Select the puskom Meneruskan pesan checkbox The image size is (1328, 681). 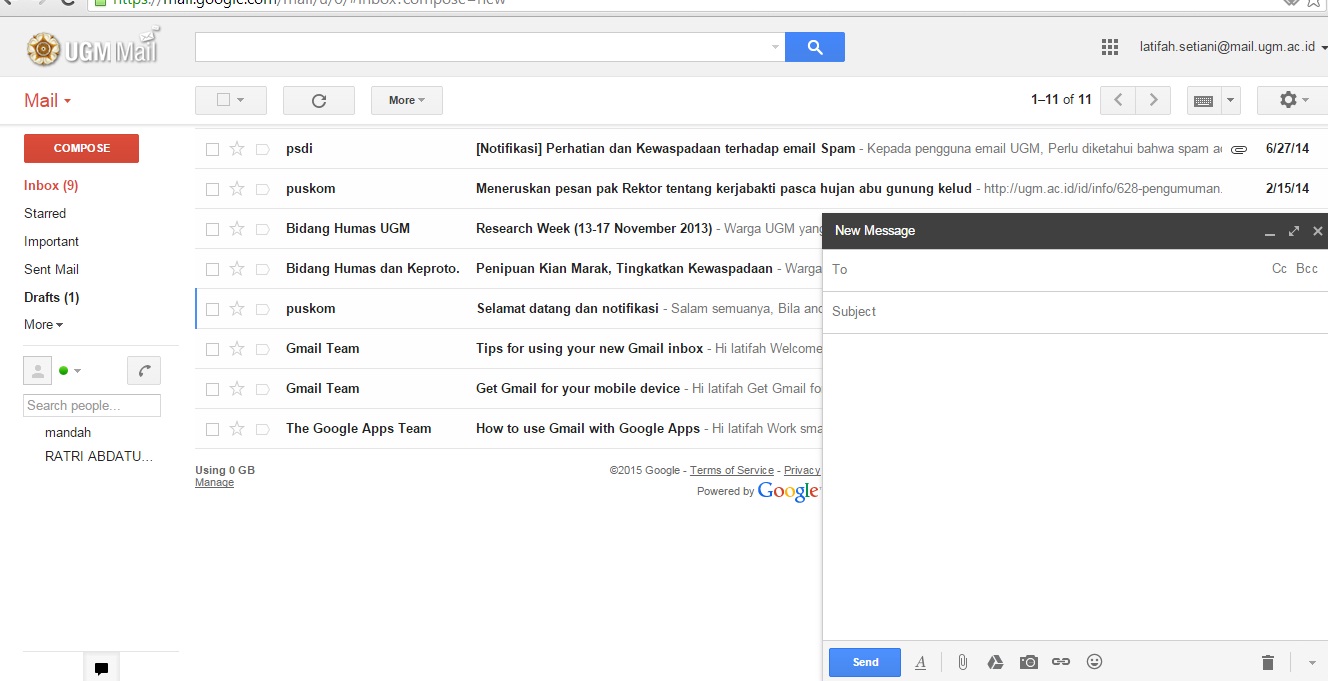[212, 189]
